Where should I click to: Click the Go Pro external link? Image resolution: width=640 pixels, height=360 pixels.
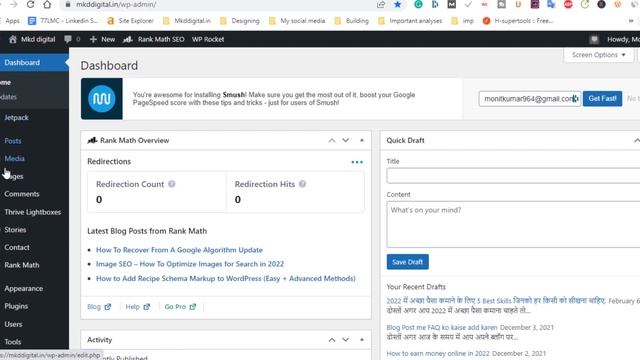click(x=180, y=307)
